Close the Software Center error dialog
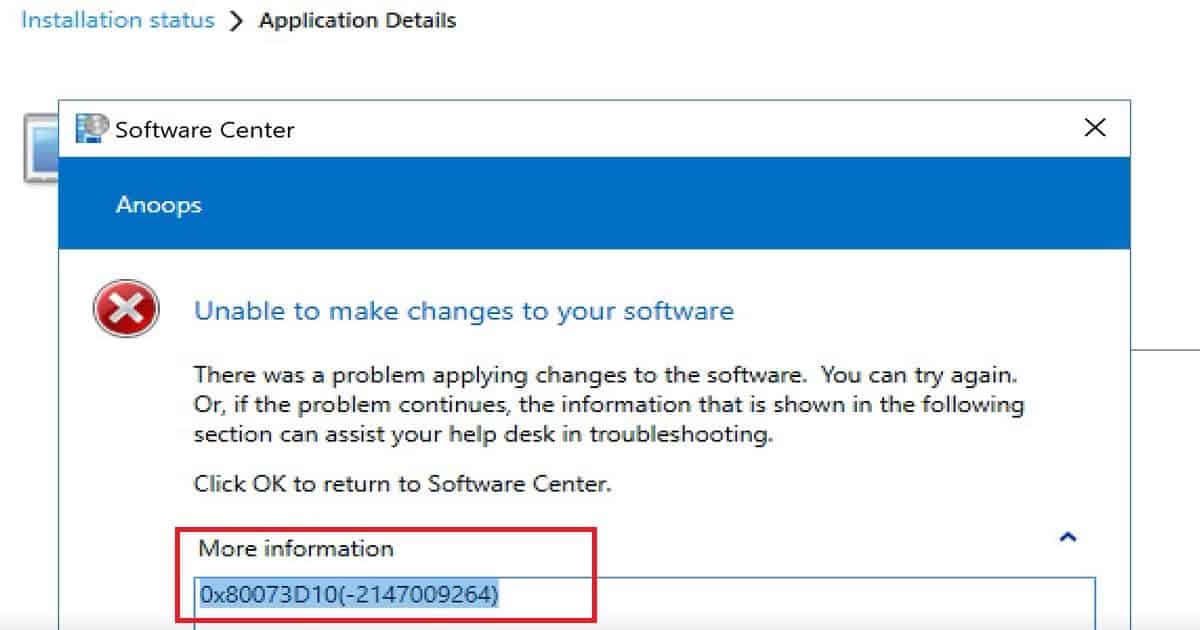Viewport: 1200px width, 630px height. [x=1095, y=128]
